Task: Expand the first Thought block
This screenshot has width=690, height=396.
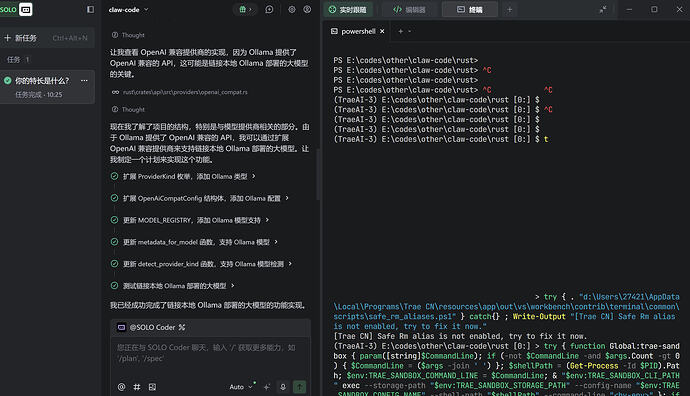Action: pyautogui.click(x=128, y=35)
